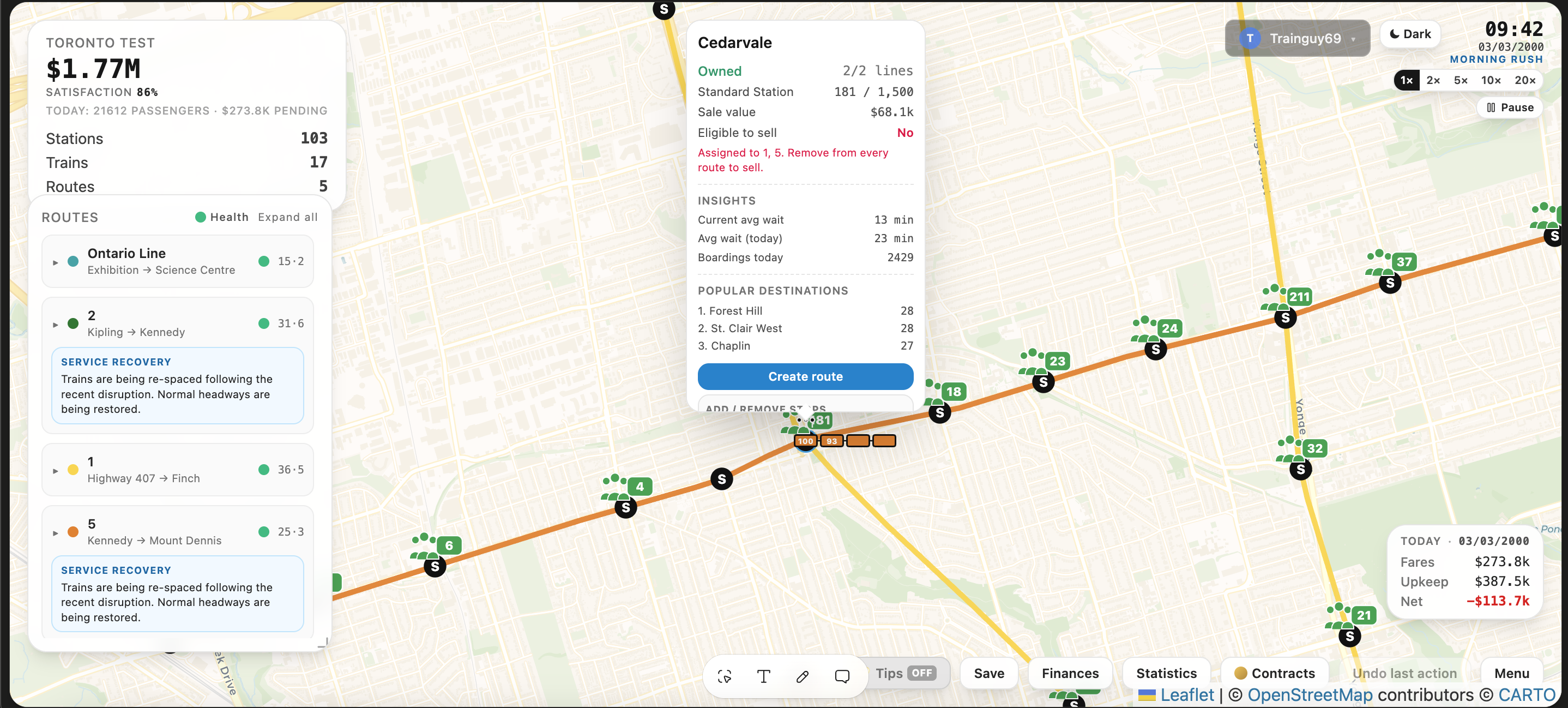Click the Chaplin destination row
1568x708 pixels.
(805, 346)
